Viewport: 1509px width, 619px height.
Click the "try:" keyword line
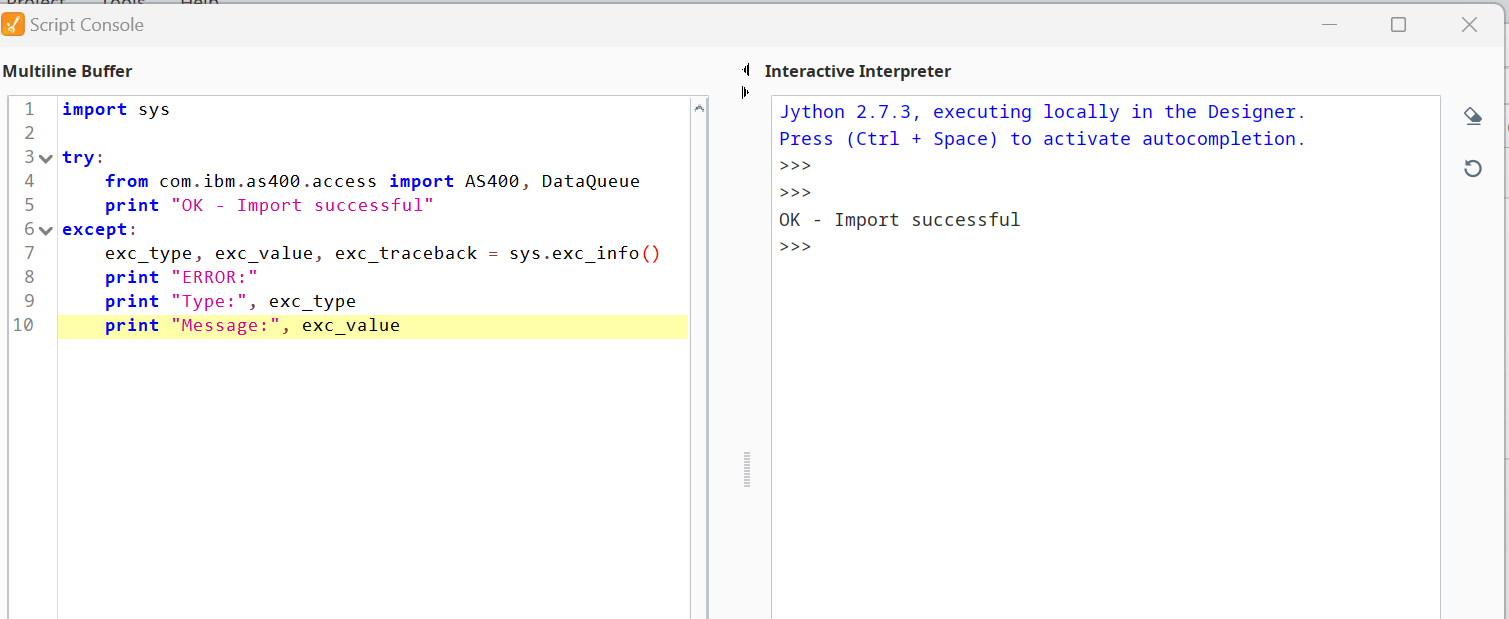click(x=83, y=157)
